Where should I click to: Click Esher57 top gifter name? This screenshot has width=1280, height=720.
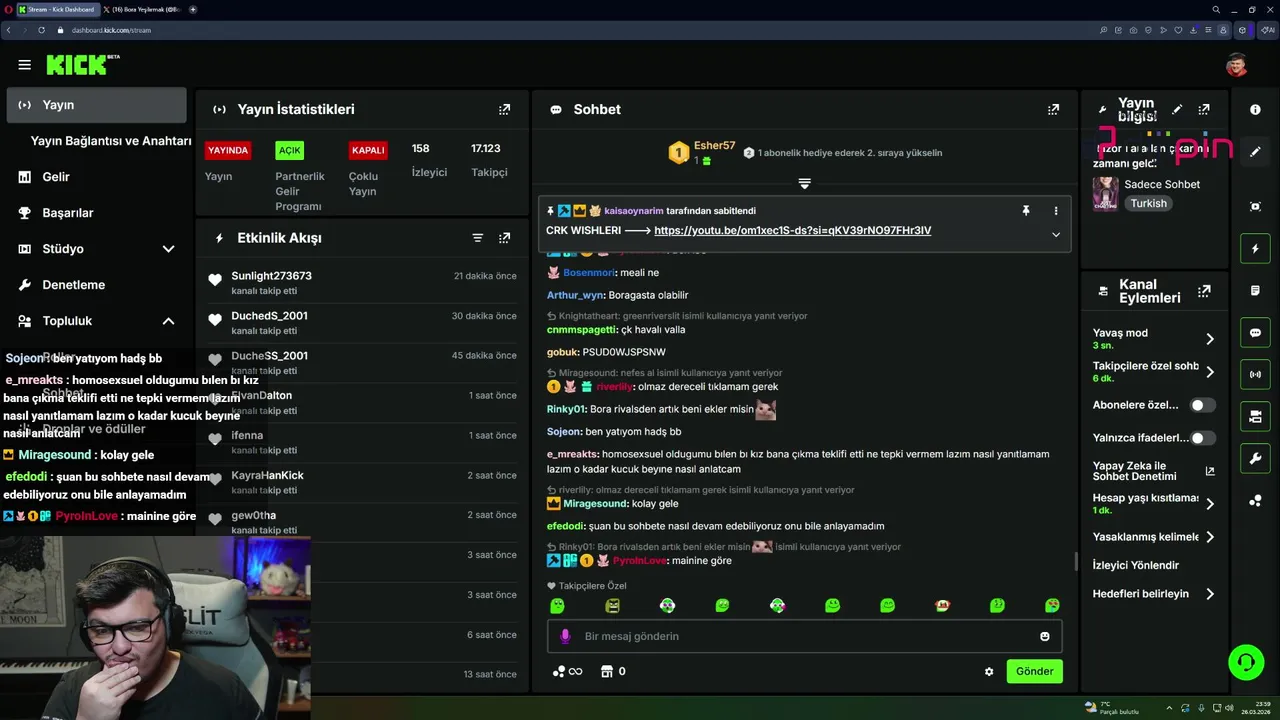(714, 146)
